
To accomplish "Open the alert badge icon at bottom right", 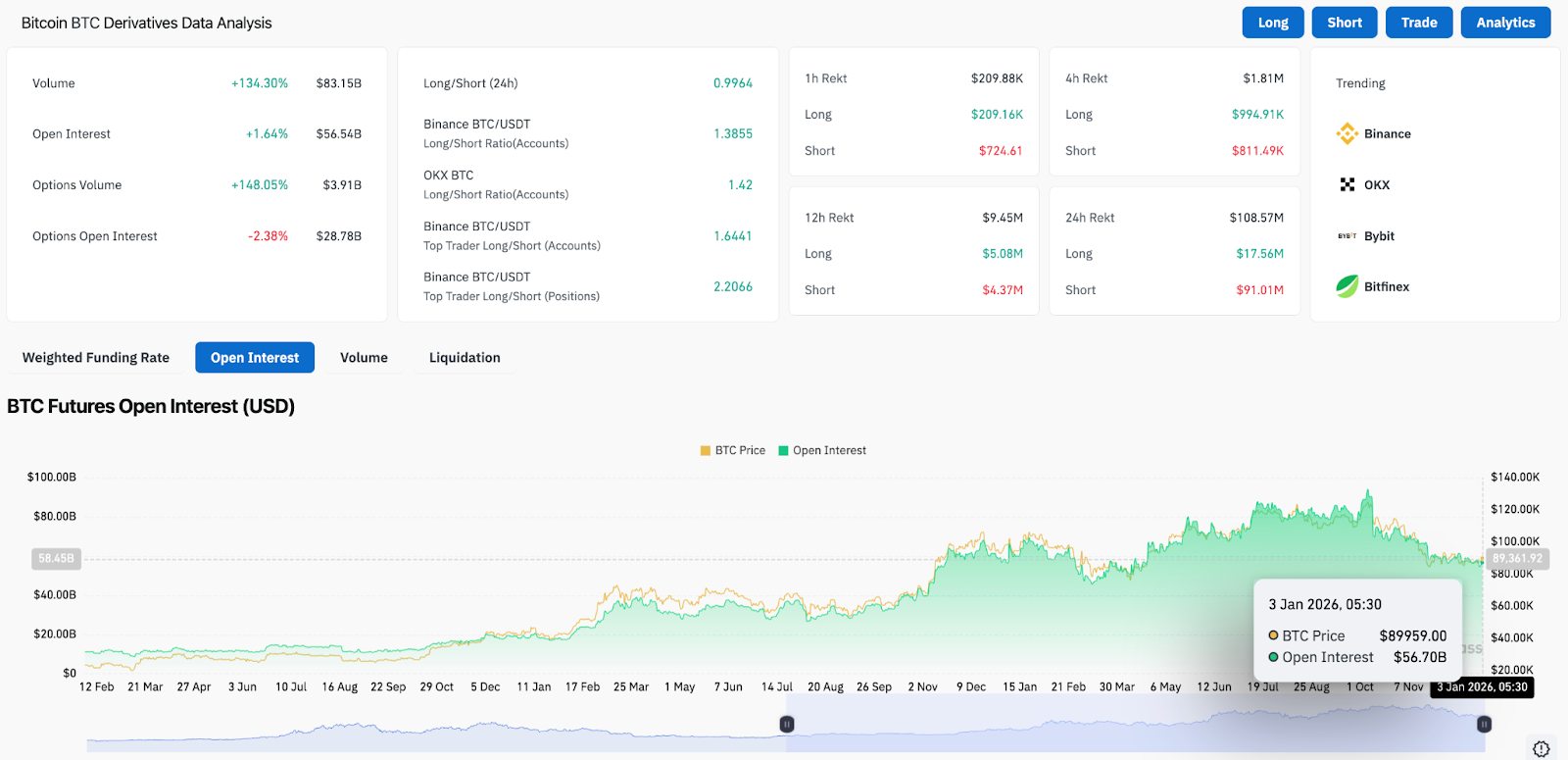I will click(1541, 749).
